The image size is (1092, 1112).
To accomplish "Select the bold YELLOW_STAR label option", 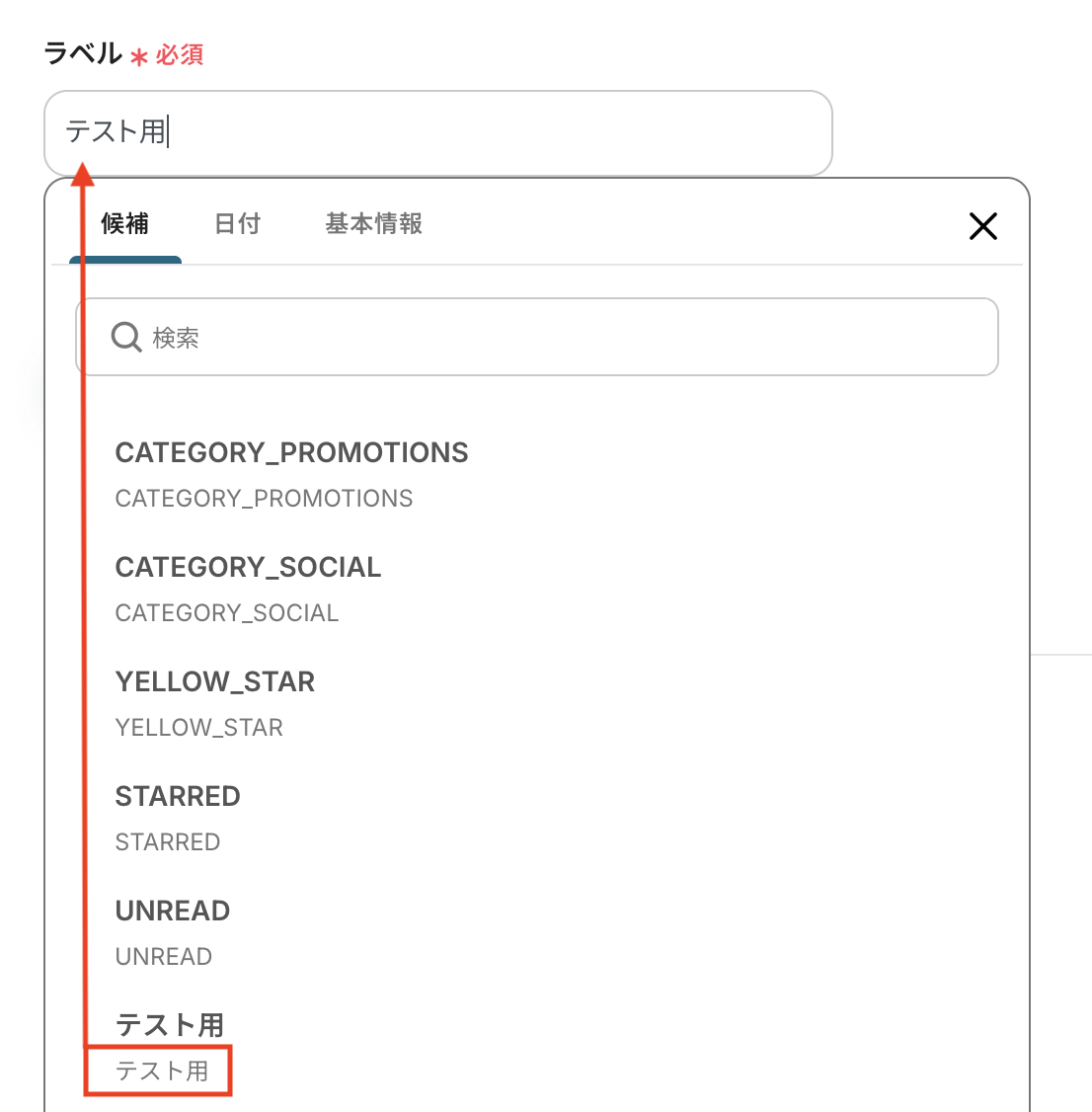I will pos(215,681).
